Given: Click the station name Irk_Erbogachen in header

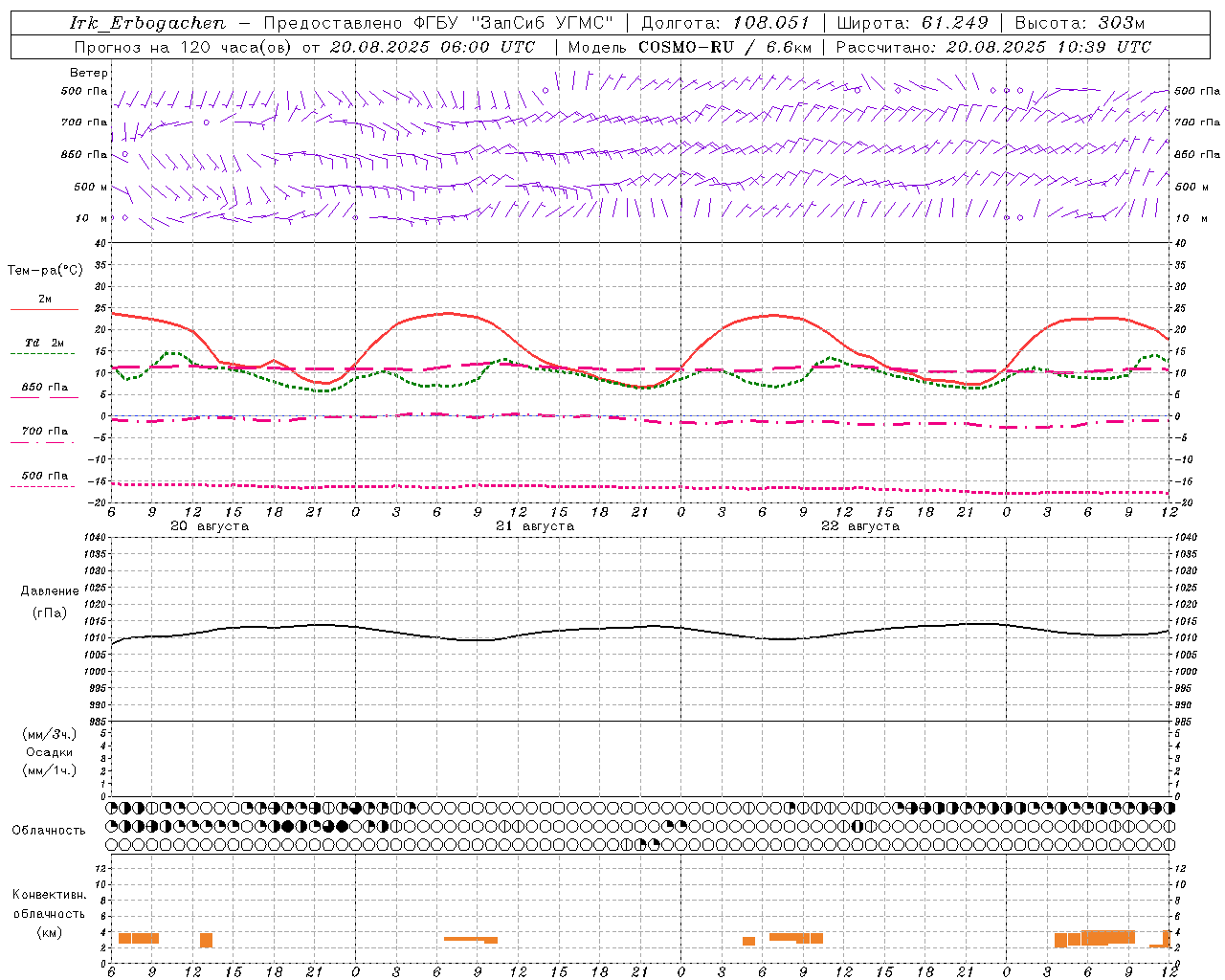Looking at the screenshot, I should [x=148, y=23].
